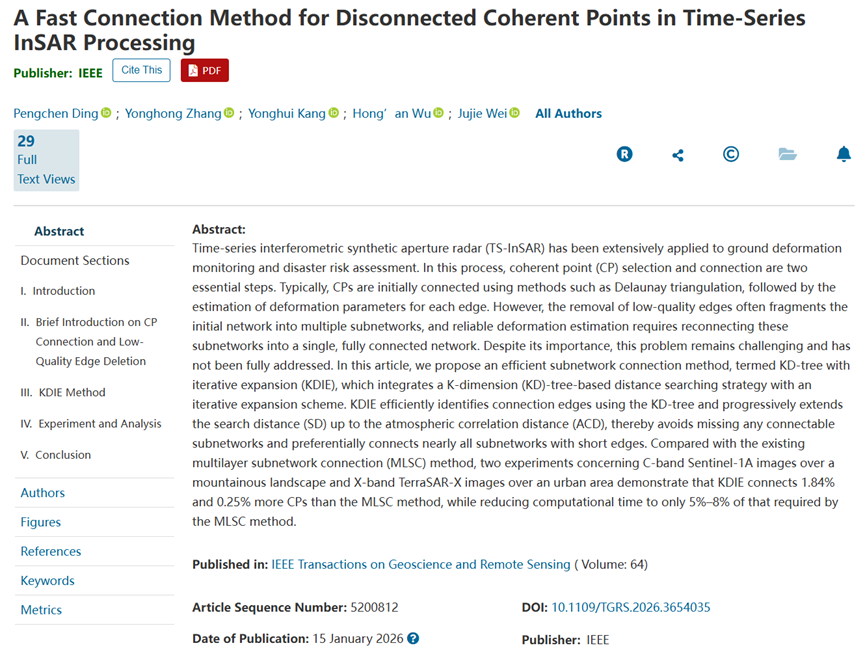The width and height of the screenshot is (865, 652).
Task: Open Yonghong Zhang's ORCID icon
Action: pos(229,113)
